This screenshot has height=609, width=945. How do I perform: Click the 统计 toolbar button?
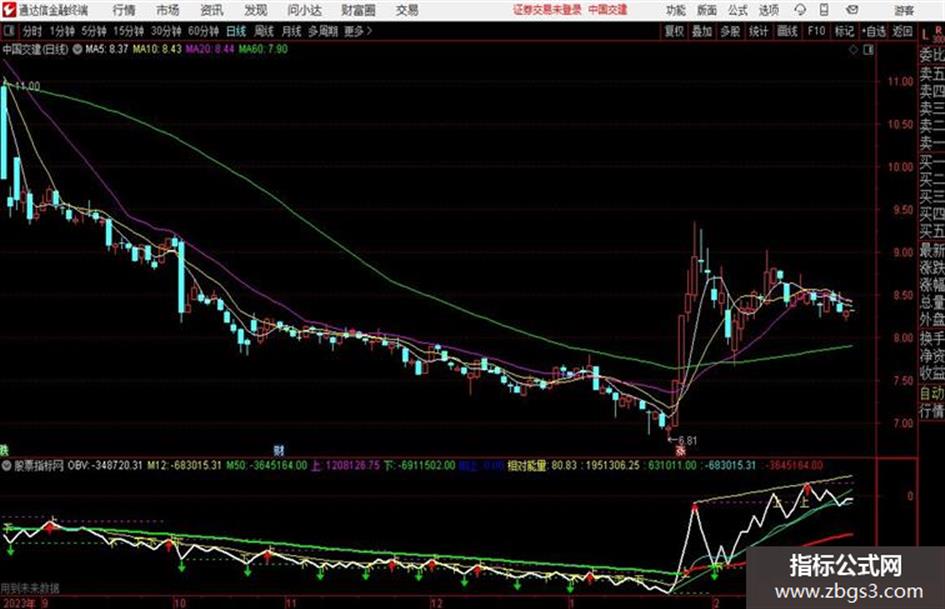click(758, 31)
